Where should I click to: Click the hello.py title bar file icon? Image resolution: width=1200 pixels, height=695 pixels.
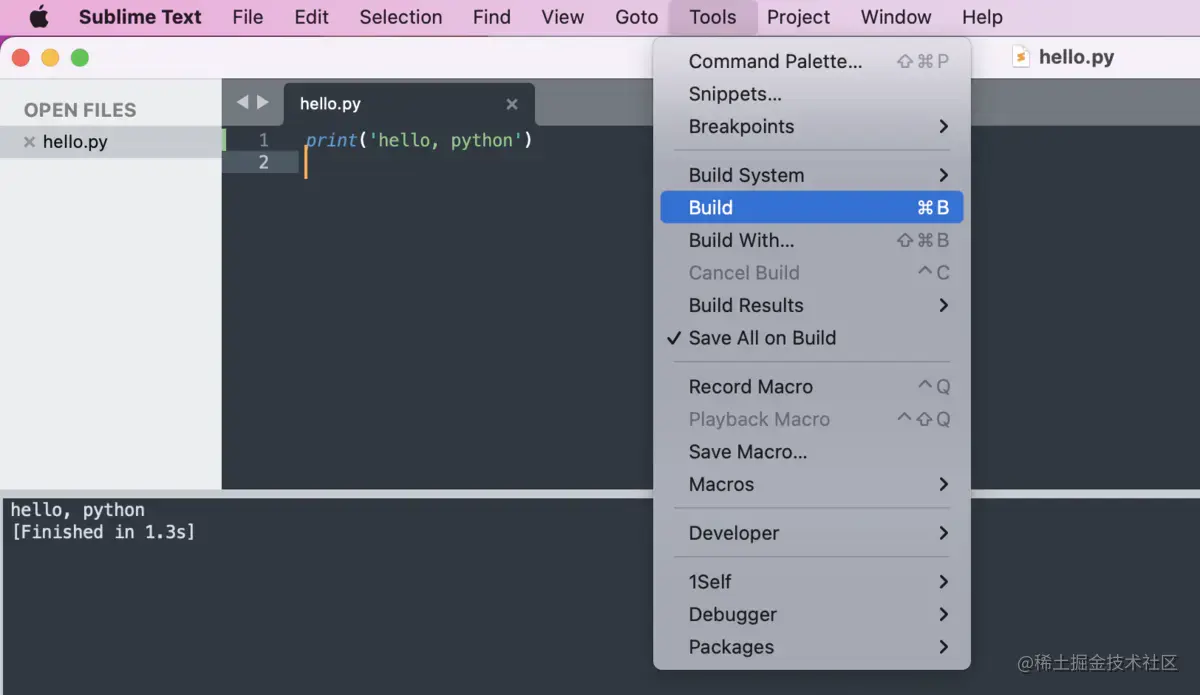tap(1021, 57)
